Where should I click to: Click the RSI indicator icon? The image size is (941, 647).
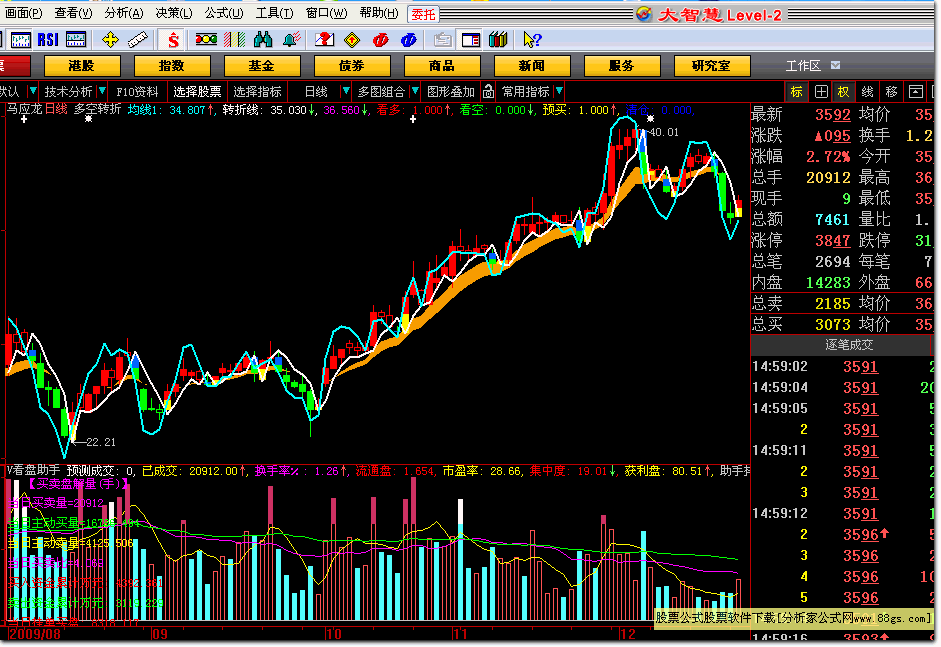pyautogui.click(x=48, y=40)
